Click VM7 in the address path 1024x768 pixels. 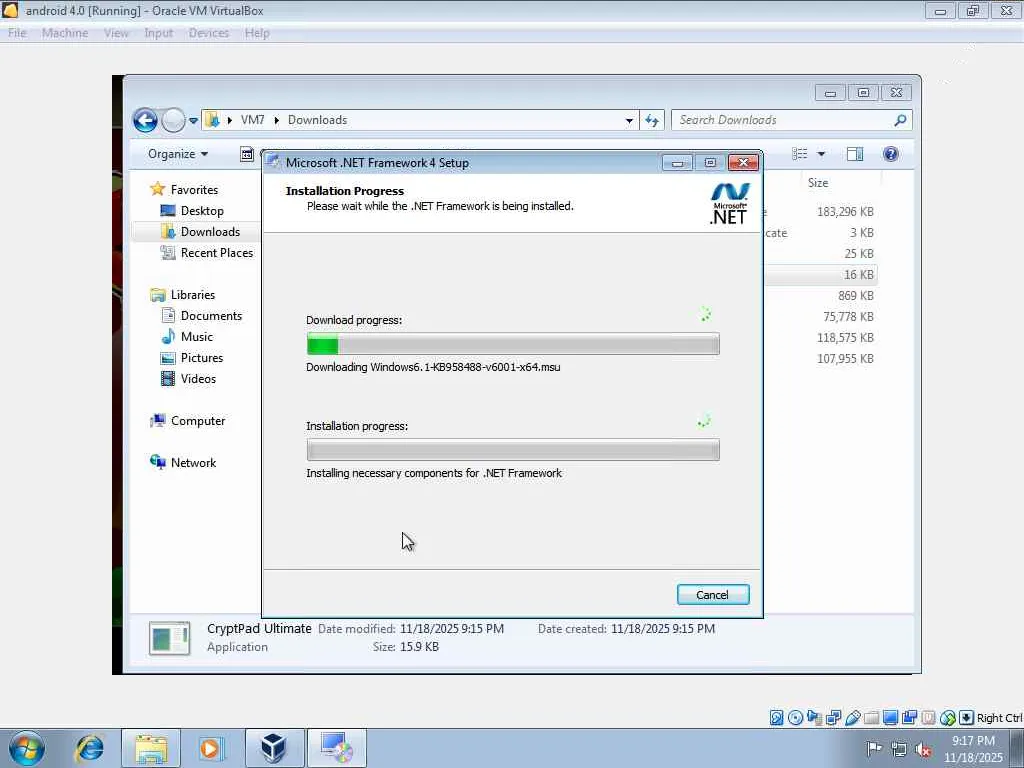[x=253, y=120]
